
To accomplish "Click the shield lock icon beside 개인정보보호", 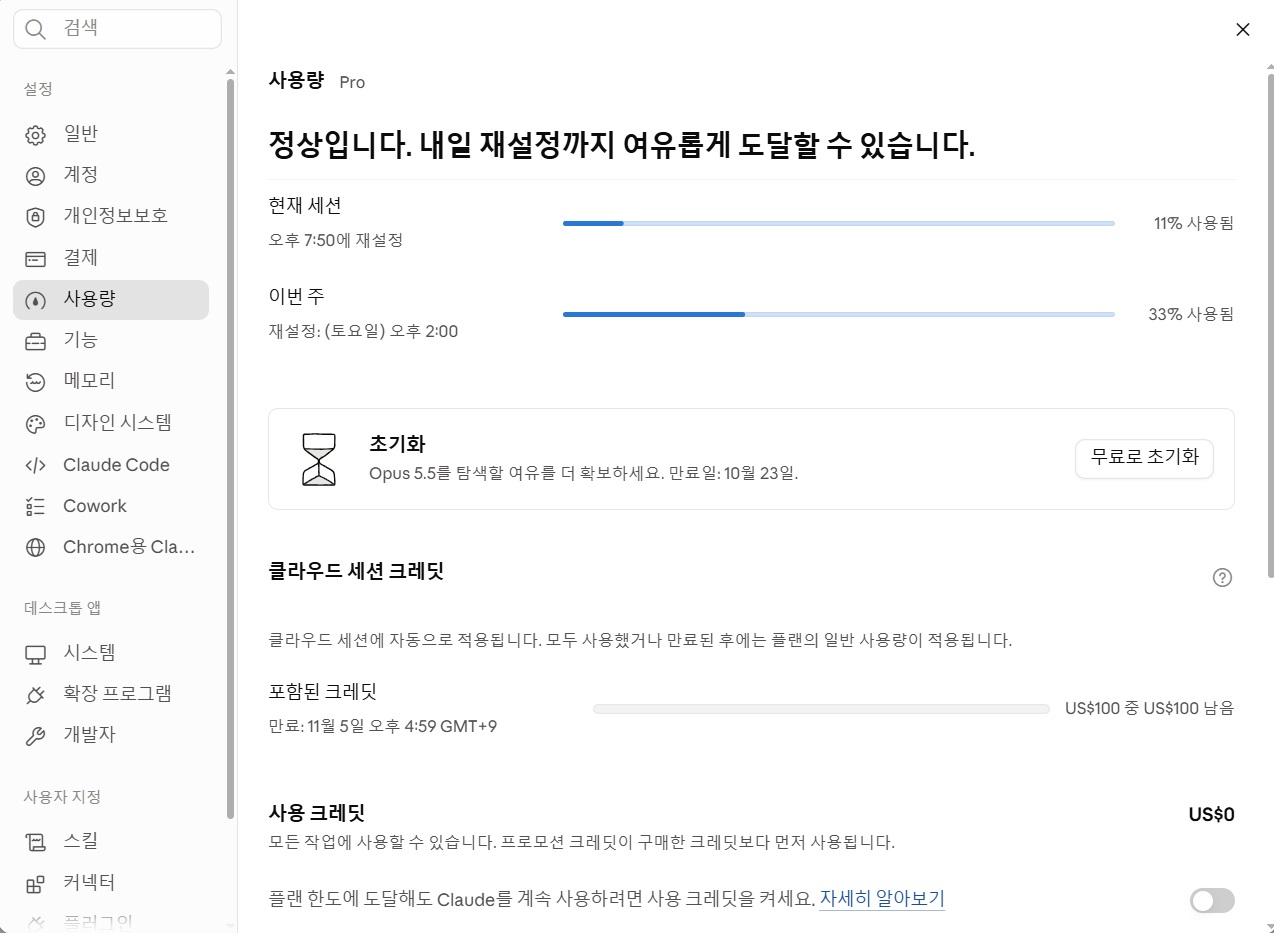I will click(35, 217).
